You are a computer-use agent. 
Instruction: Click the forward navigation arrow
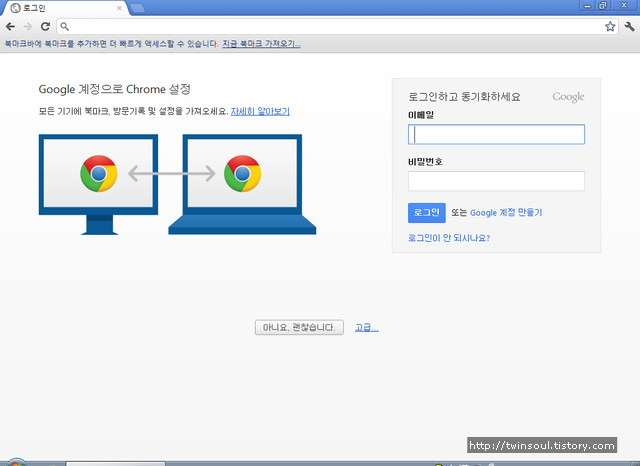pos(28,27)
